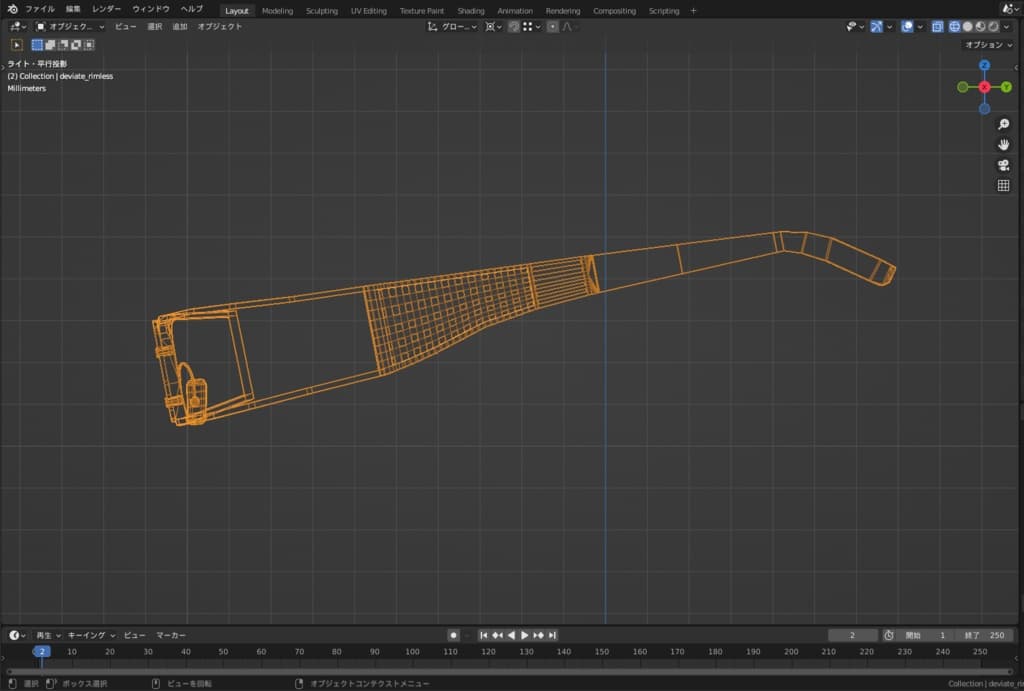Toggle camera view with camera icon
The image size is (1024, 691).
pos(1003,165)
